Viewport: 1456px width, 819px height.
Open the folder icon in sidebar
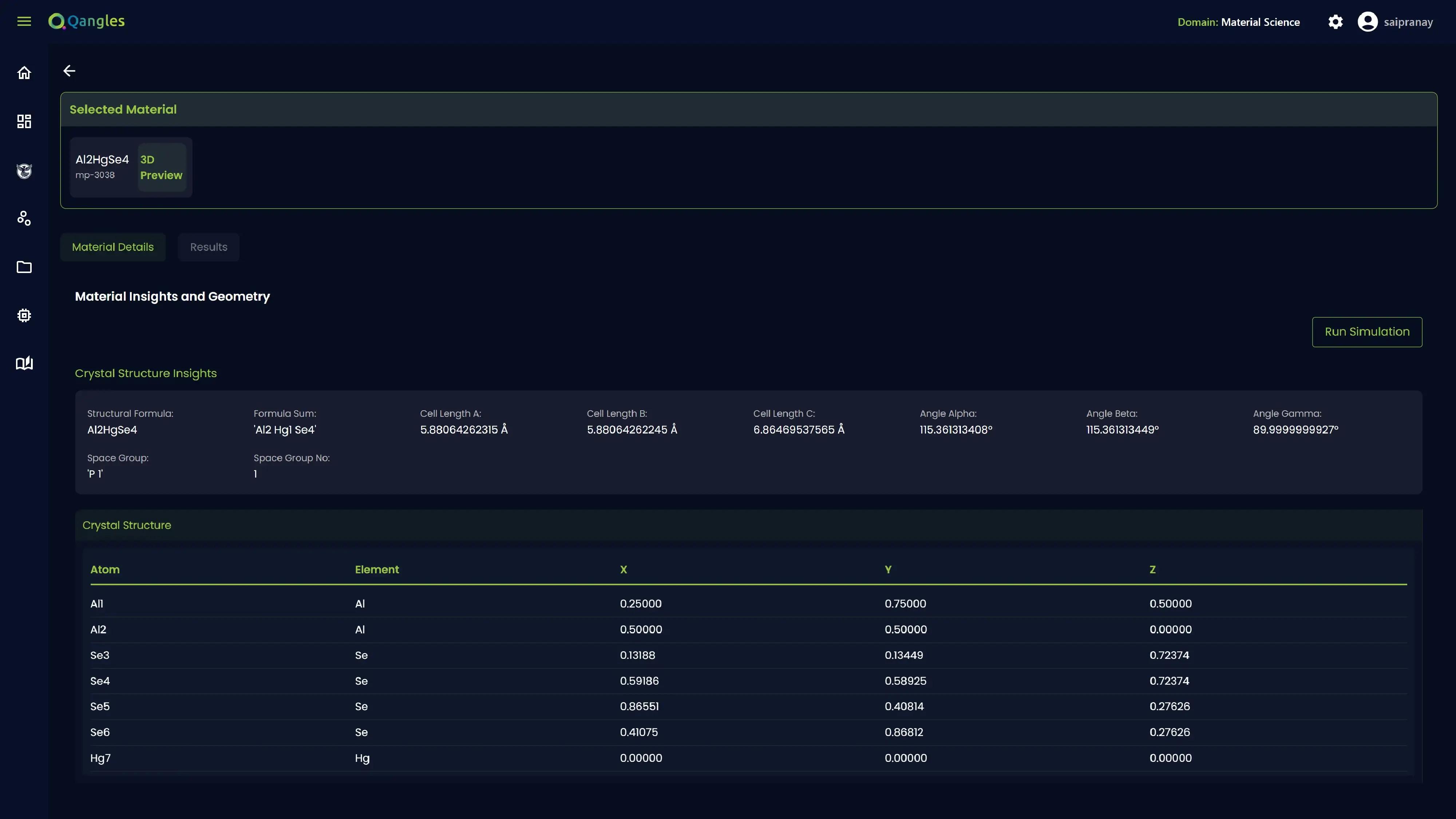tap(24, 267)
